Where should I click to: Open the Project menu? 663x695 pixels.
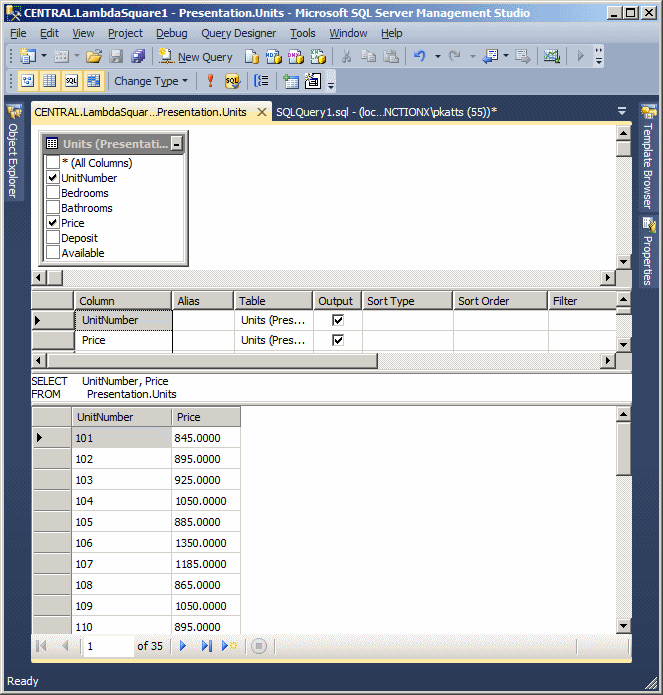[125, 33]
